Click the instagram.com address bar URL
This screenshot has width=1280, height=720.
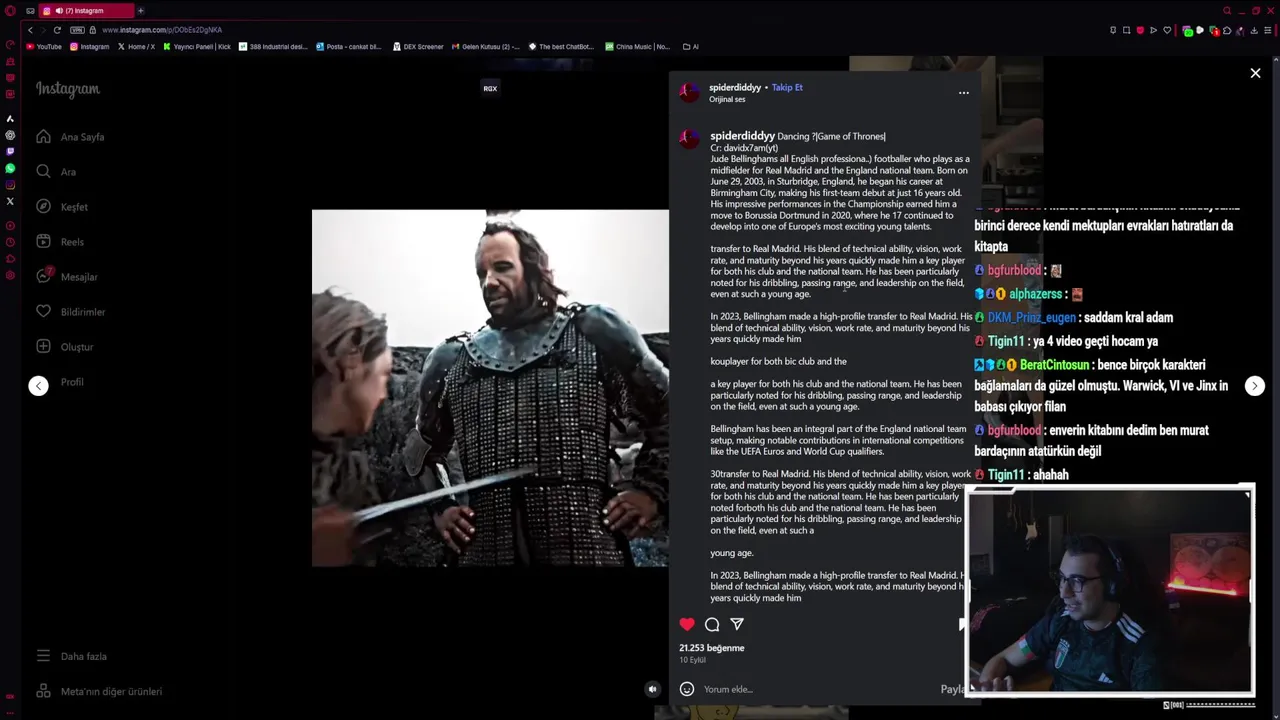(x=162, y=30)
